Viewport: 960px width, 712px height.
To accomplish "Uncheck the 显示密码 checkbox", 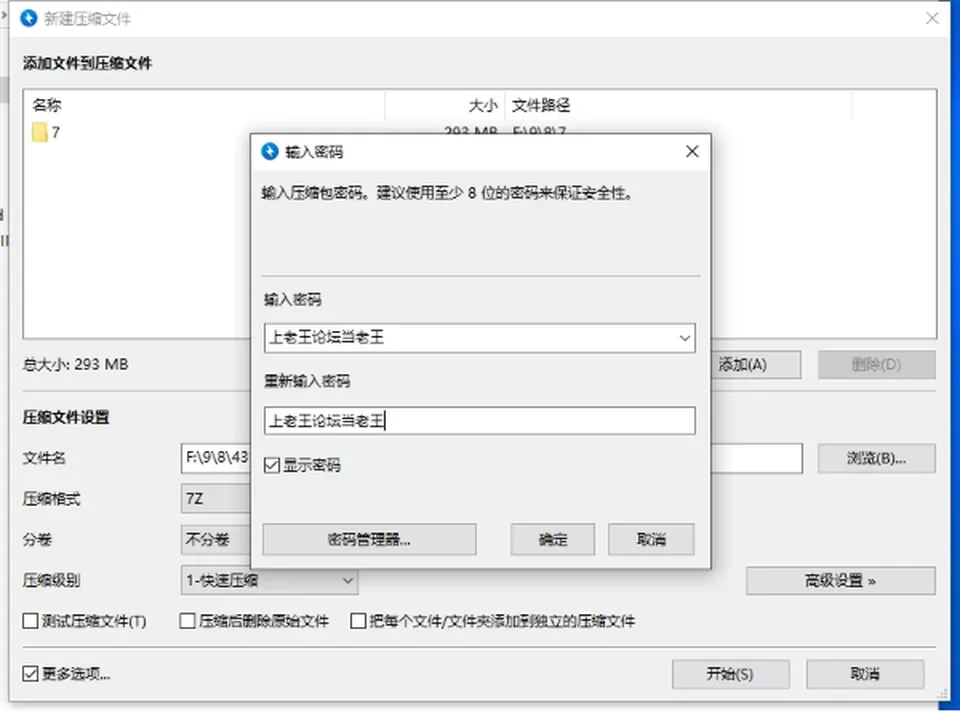I will [272, 465].
